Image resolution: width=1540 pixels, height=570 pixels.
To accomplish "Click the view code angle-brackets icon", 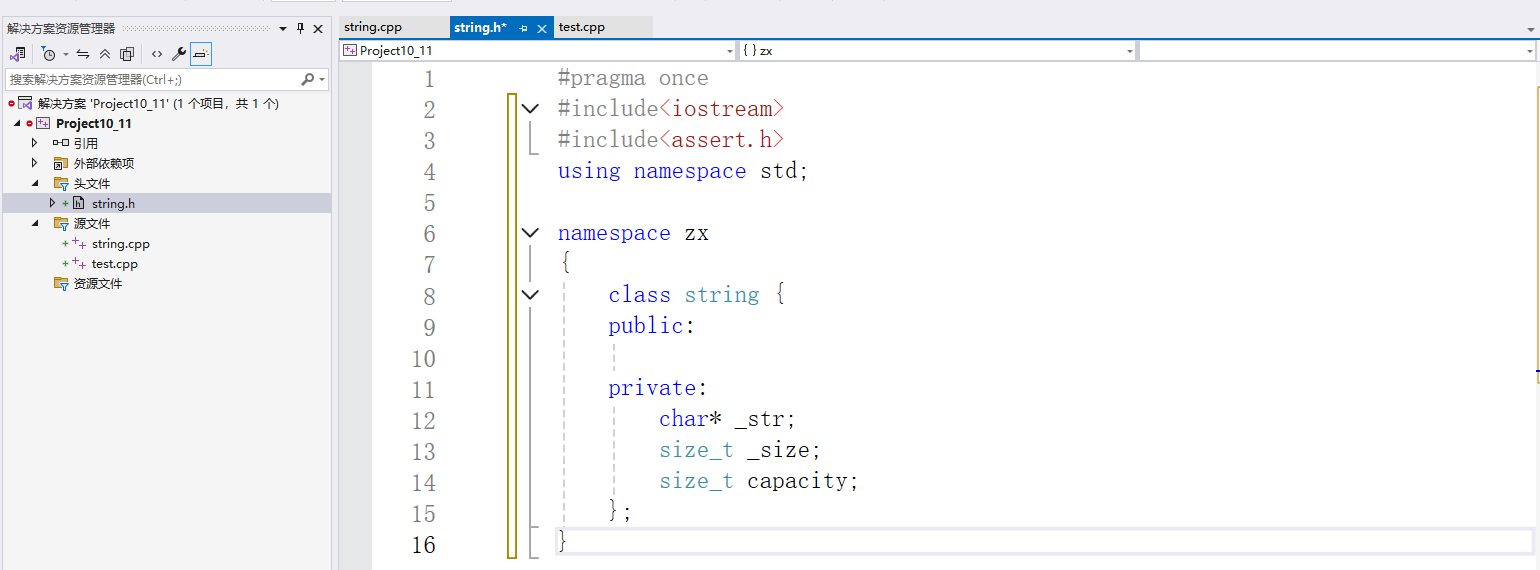I will click(157, 54).
